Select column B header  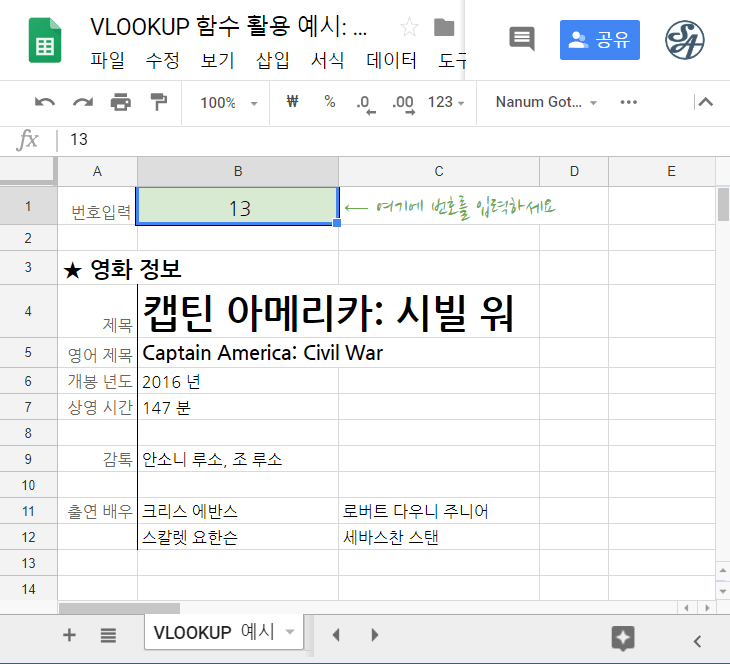coord(238,171)
